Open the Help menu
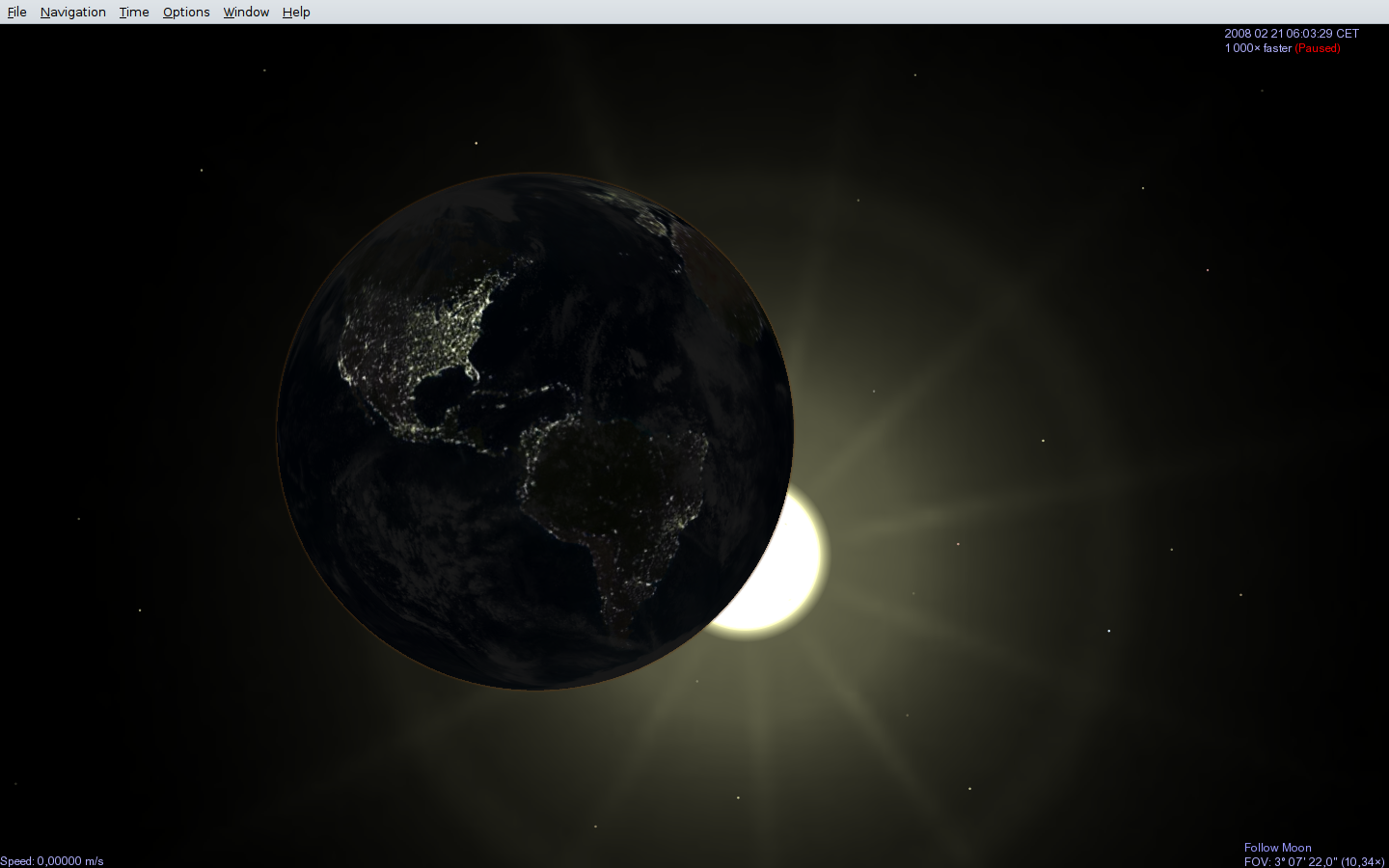 pyautogui.click(x=296, y=13)
